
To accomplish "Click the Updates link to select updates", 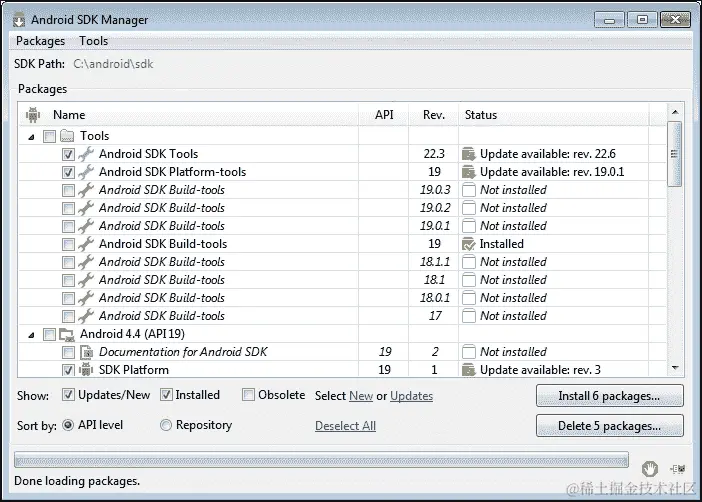I will point(411,396).
